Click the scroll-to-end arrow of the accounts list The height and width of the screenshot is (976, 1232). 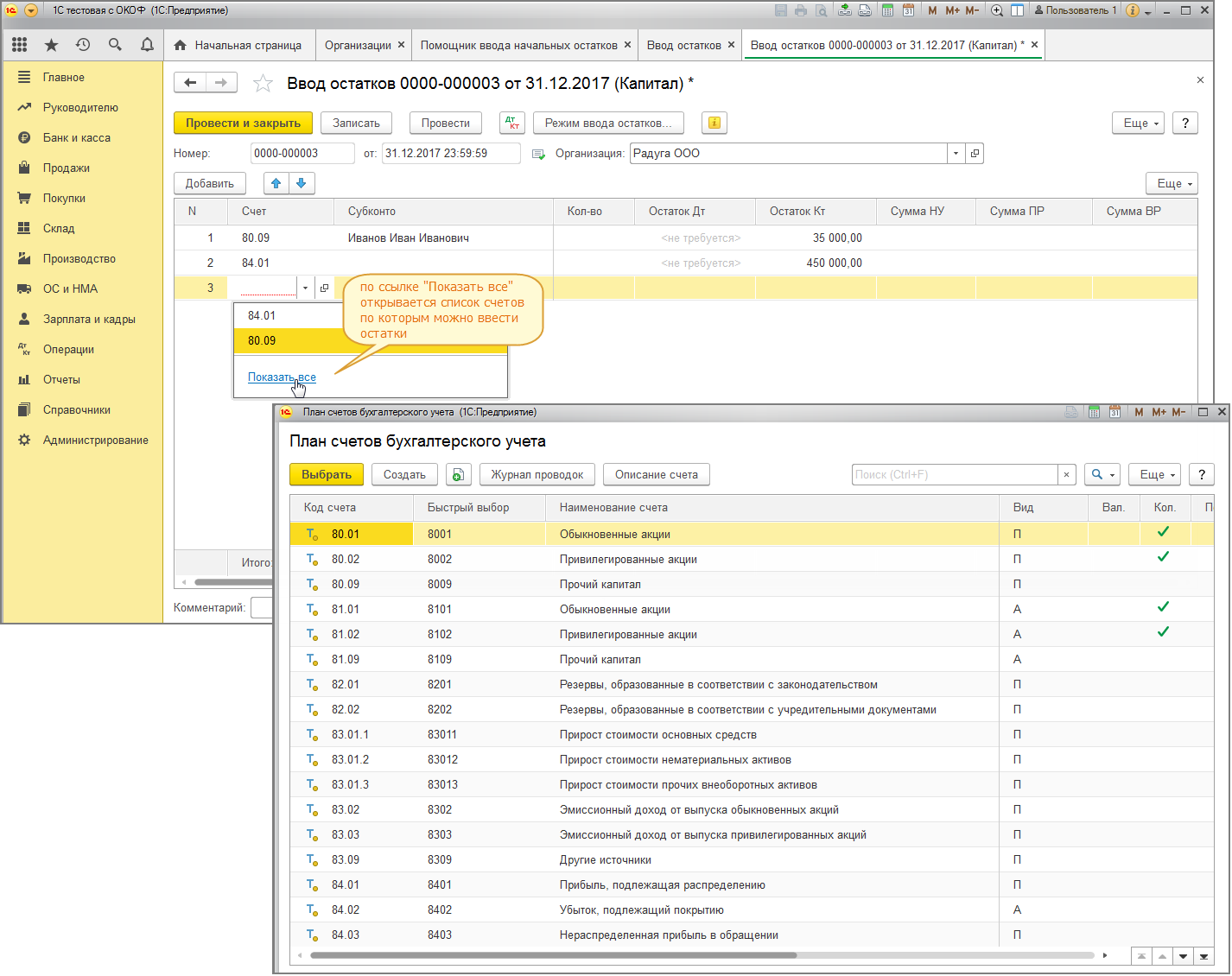pyautogui.click(x=1203, y=956)
